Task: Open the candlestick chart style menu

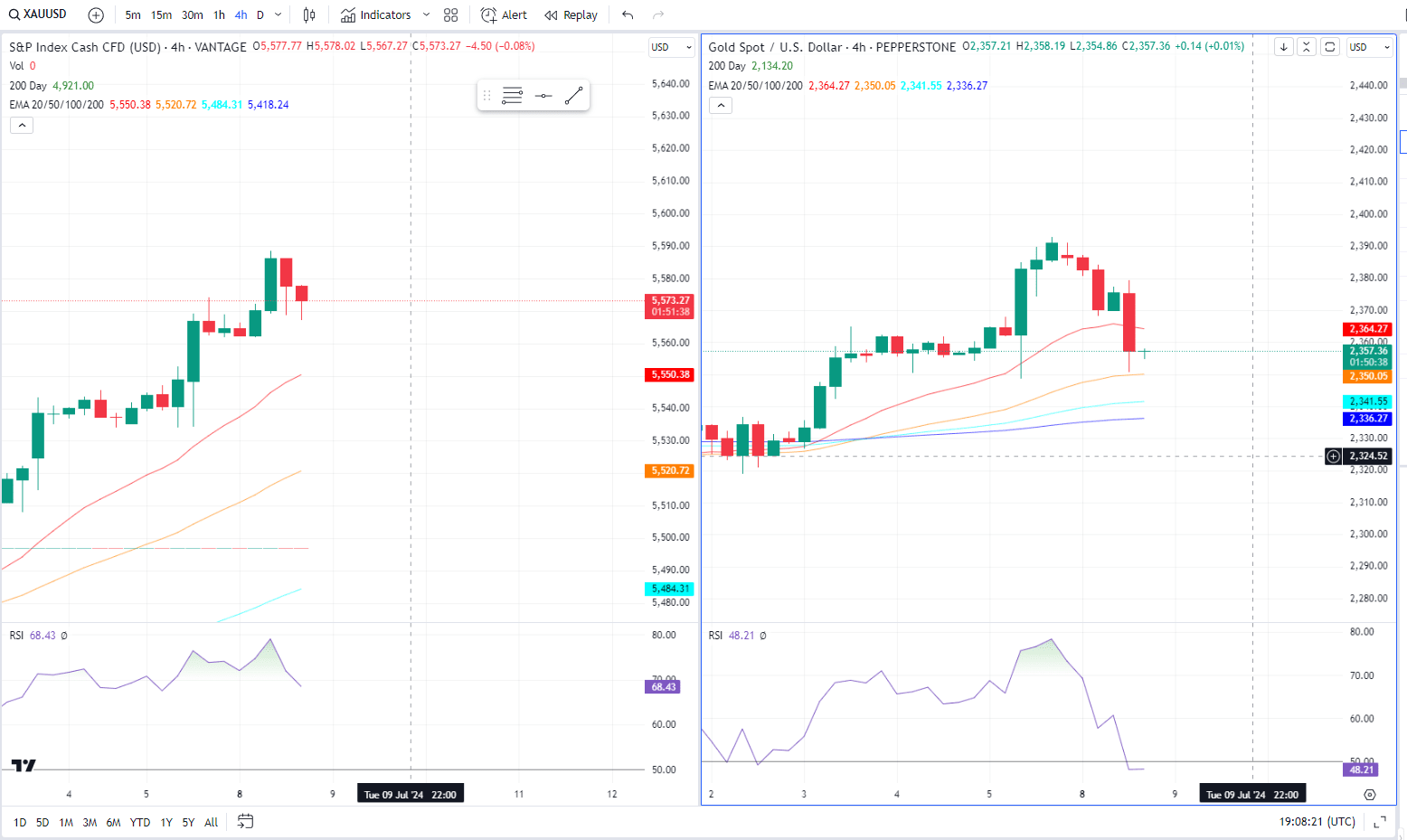Action: (309, 15)
